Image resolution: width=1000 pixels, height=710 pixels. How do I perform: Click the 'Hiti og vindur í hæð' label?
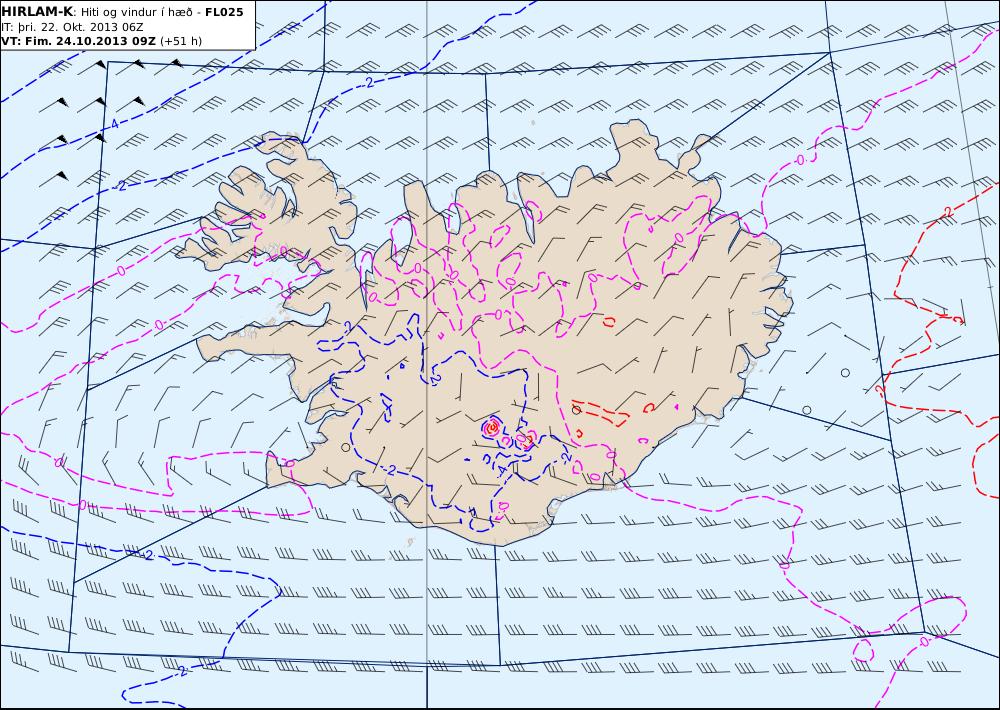[x=136, y=12]
